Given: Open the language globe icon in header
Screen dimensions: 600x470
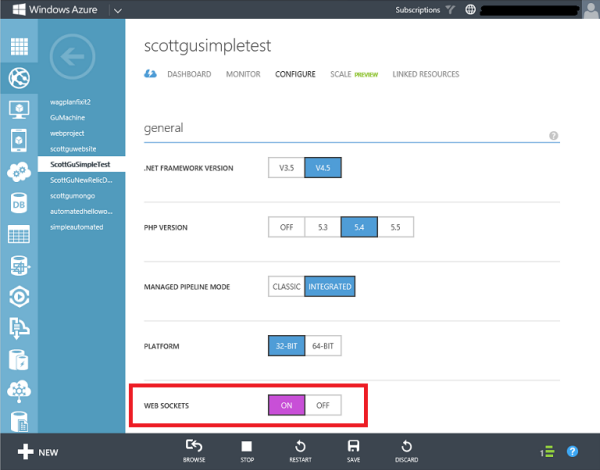Looking at the screenshot, I should (x=470, y=10).
